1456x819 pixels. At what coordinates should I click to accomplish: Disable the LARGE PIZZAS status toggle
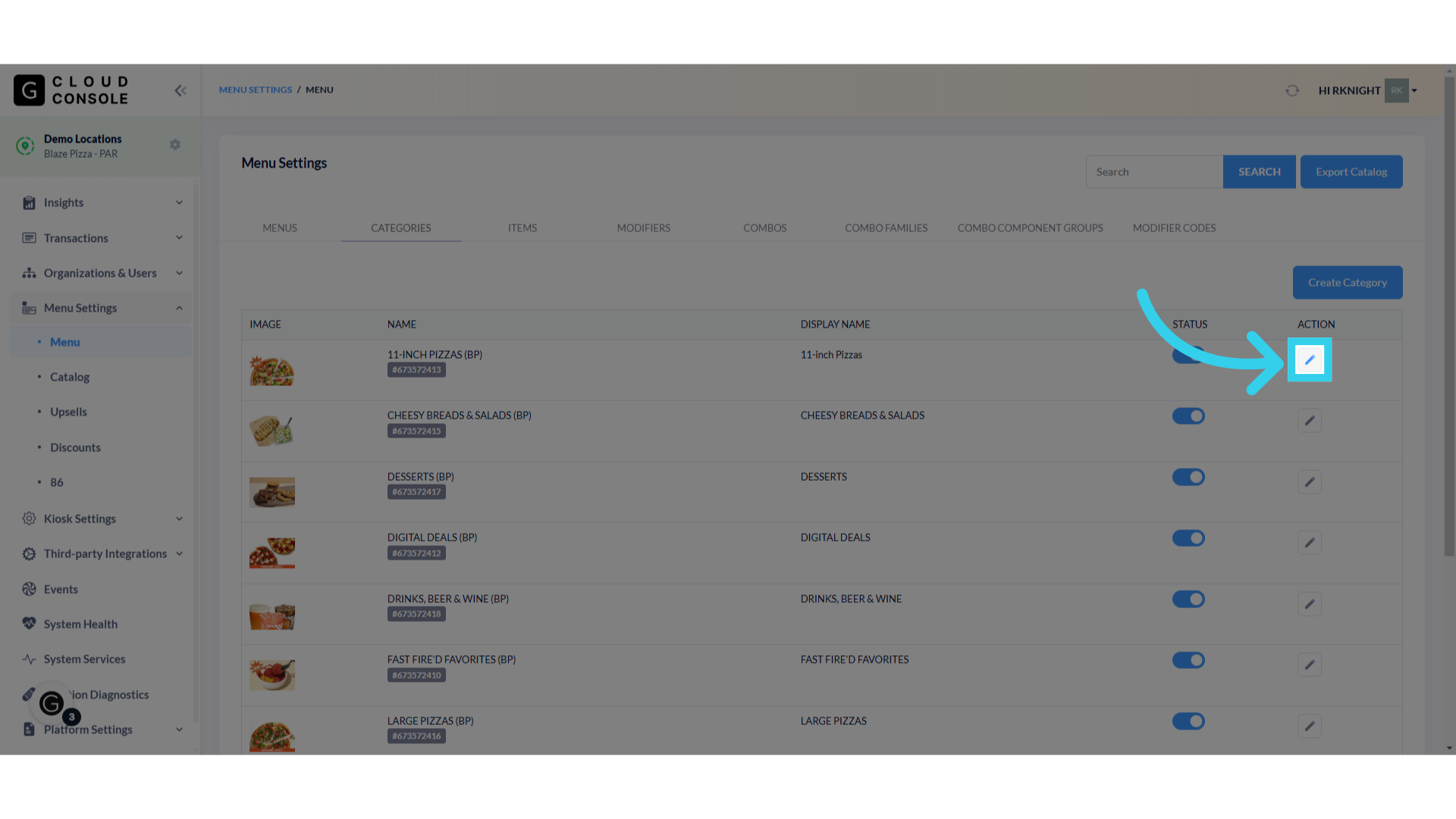(x=1188, y=721)
